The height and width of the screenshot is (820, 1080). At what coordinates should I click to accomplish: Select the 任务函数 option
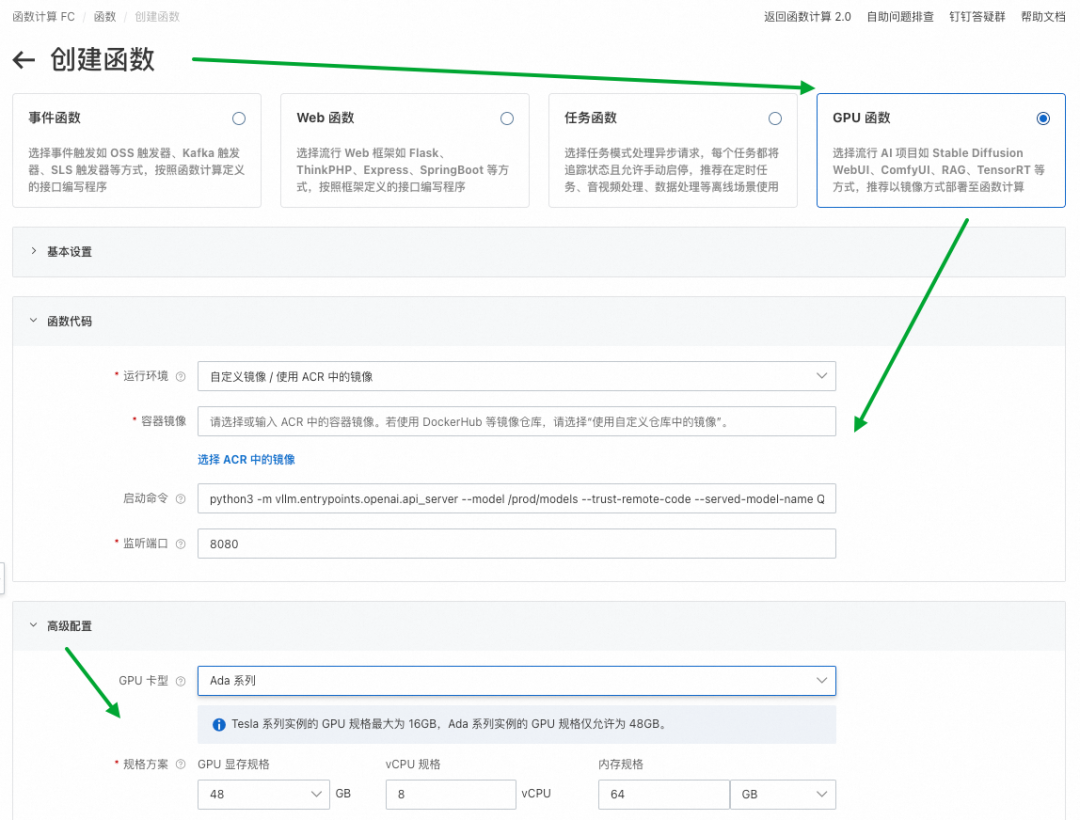(x=775, y=118)
